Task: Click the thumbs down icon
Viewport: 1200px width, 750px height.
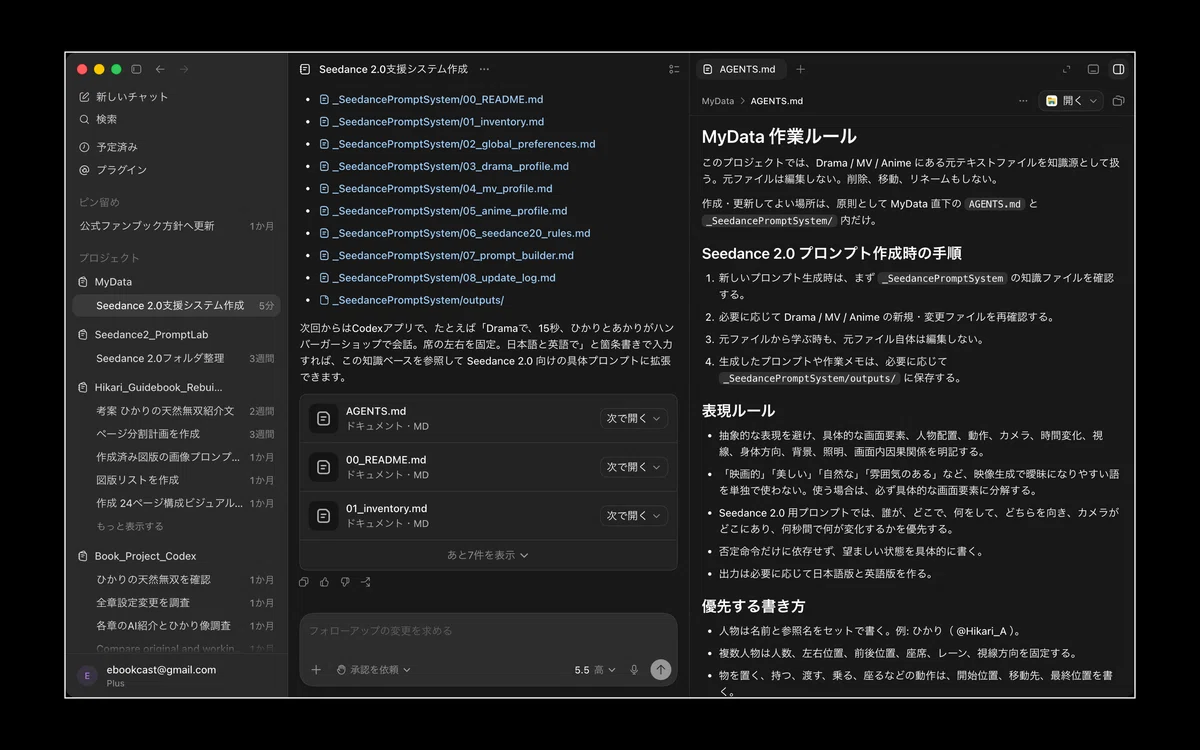Action: click(345, 582)
